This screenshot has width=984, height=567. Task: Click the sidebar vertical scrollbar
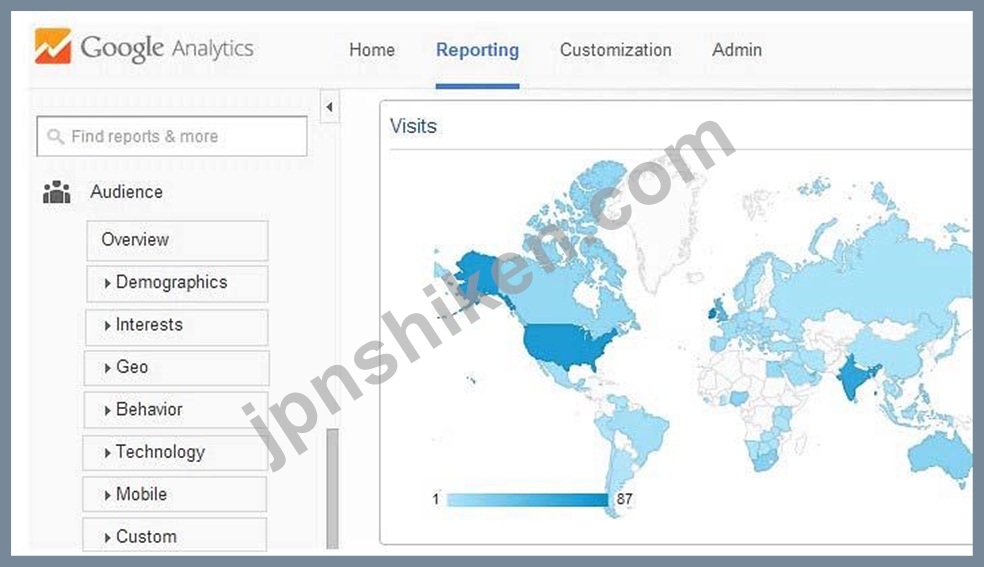(333, 489)
